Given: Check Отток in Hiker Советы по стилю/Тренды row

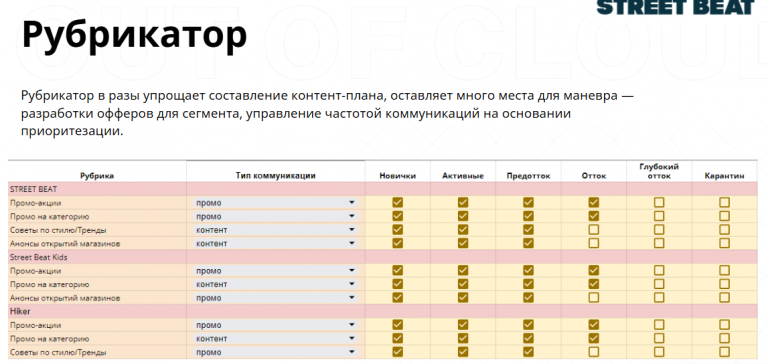Looking at the screenshot, I should pos(594,352).
